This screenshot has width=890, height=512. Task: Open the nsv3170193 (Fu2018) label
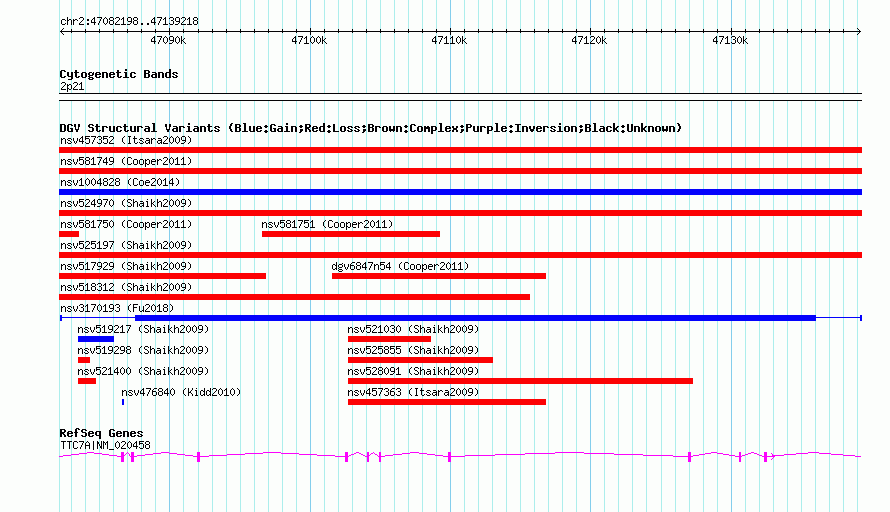pyautogui.click(x=117, y=308)
